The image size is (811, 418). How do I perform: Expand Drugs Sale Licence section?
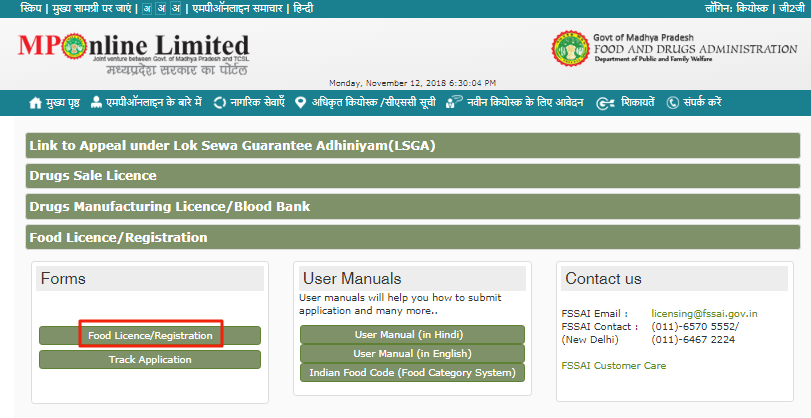coord(413,176)
